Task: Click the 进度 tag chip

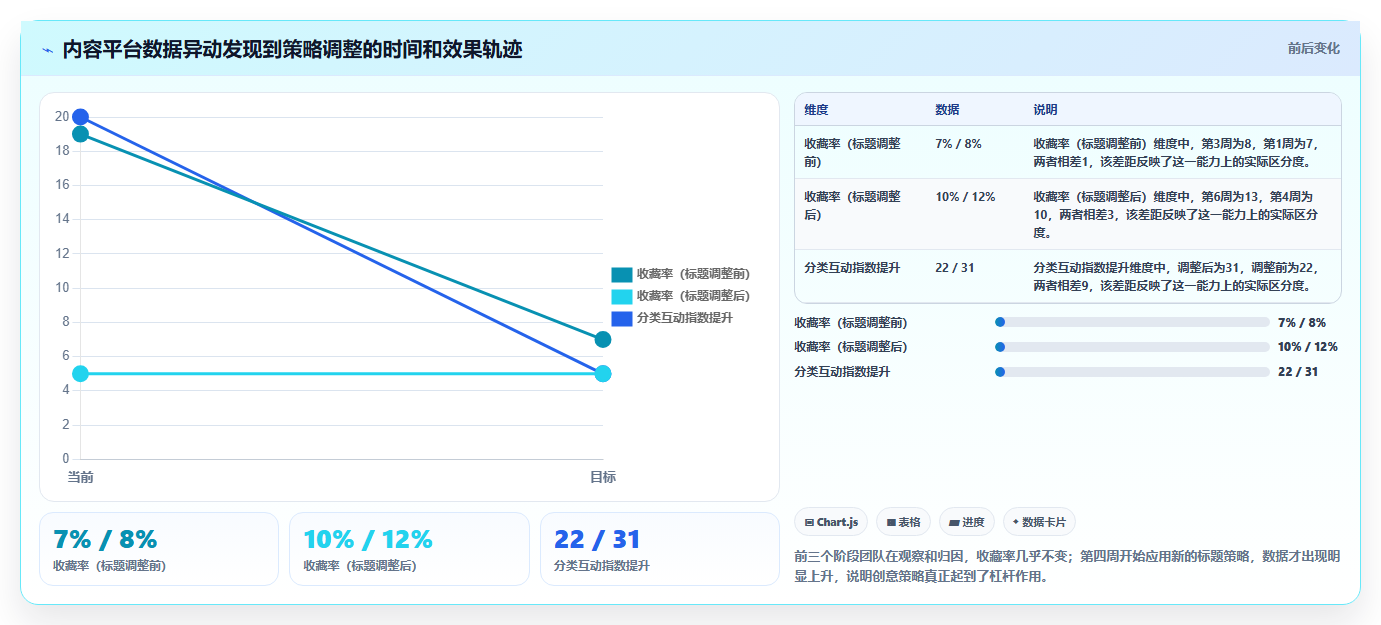Action: pyautogui.click(x=966, y=522)
